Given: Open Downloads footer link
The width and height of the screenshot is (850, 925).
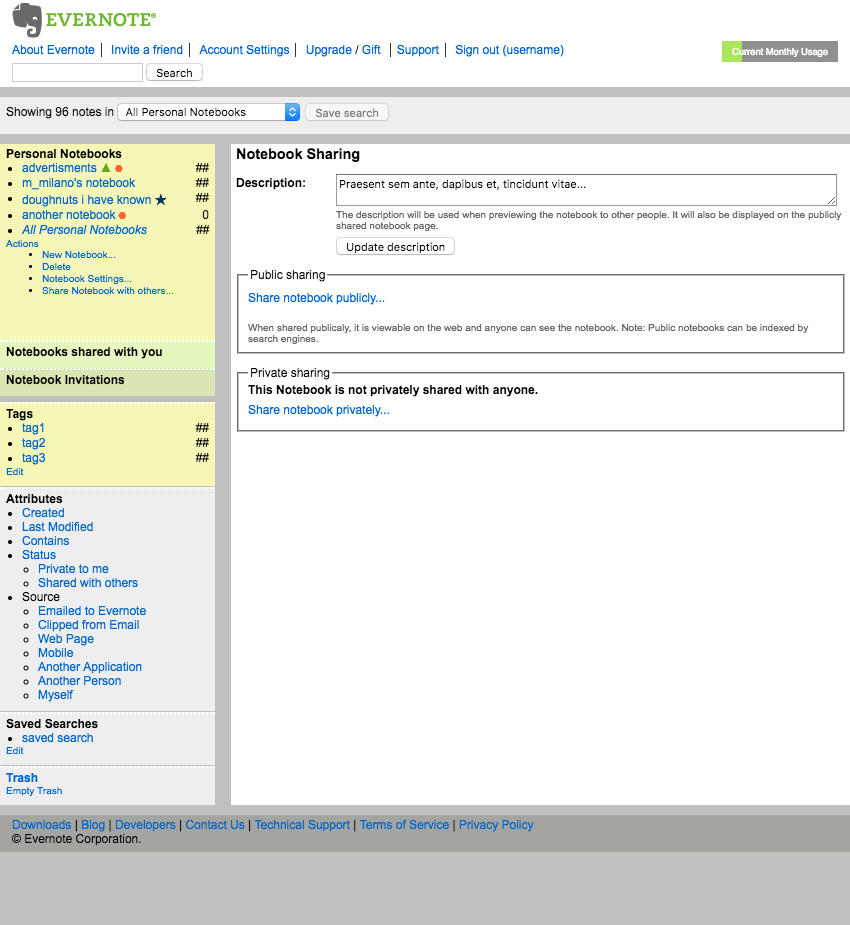Looking at the screenshot, I should tap(41, 825).
